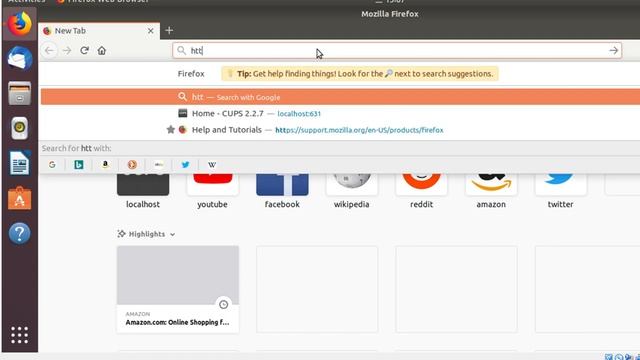Select the New Tab tab
Screen dimensions: 640x360
[99, 31]
